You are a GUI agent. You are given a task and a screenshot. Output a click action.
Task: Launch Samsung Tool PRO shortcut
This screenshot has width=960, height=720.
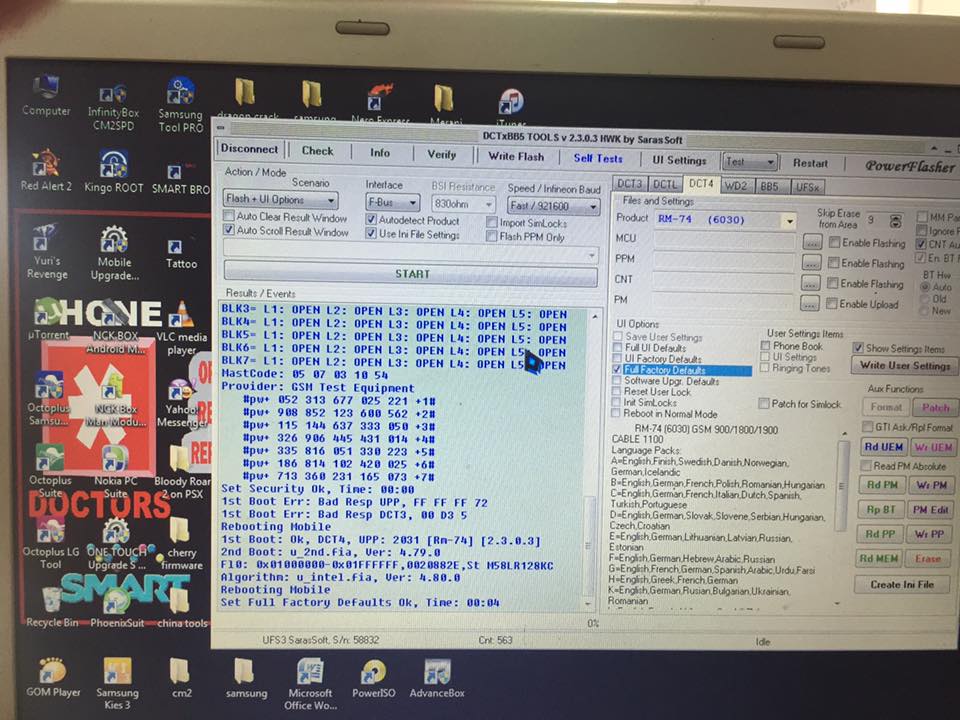pyautogui.click(x=180, y=104)
